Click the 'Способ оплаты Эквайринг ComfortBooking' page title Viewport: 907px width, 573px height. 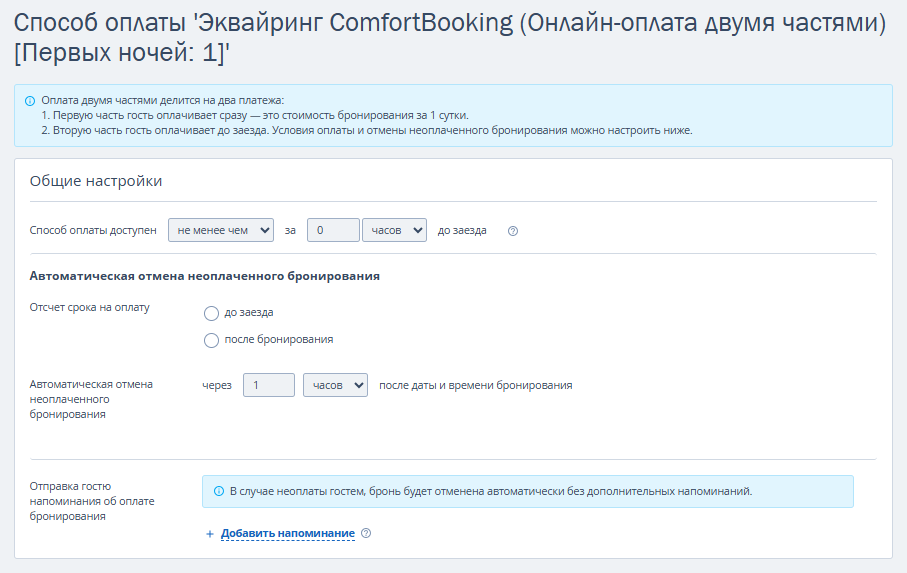pos(449,38)
